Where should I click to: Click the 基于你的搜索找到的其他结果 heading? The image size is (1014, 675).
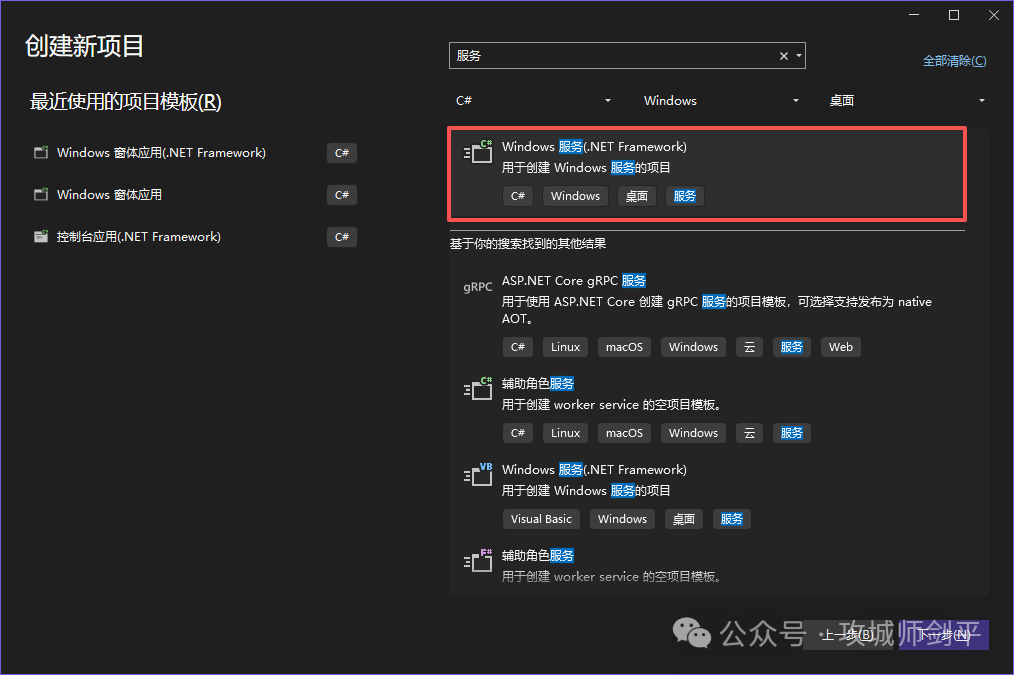pos(528,244)
